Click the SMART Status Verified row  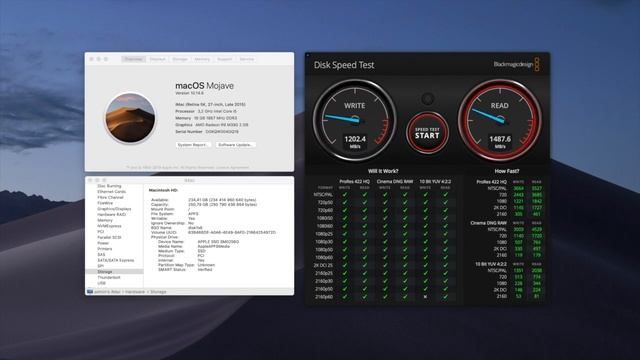185,269
